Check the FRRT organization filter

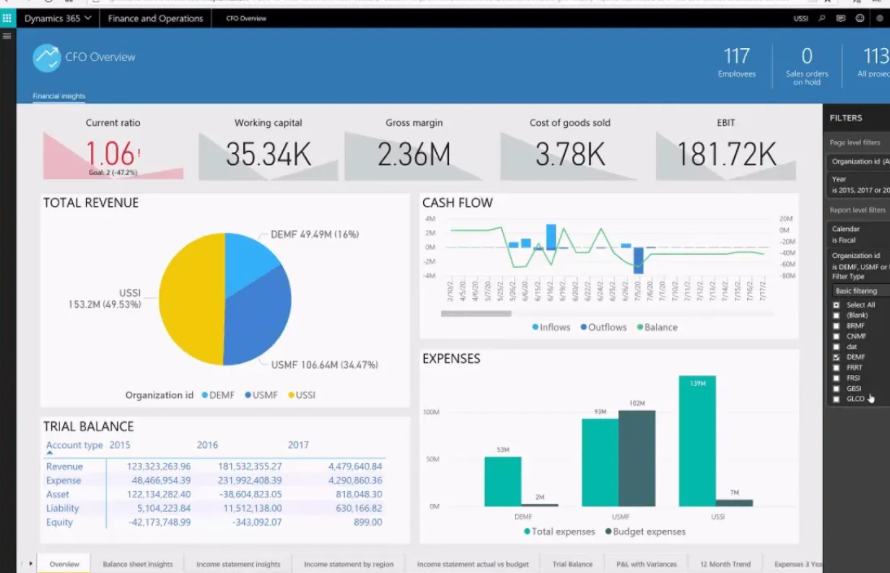pos(836,368)
